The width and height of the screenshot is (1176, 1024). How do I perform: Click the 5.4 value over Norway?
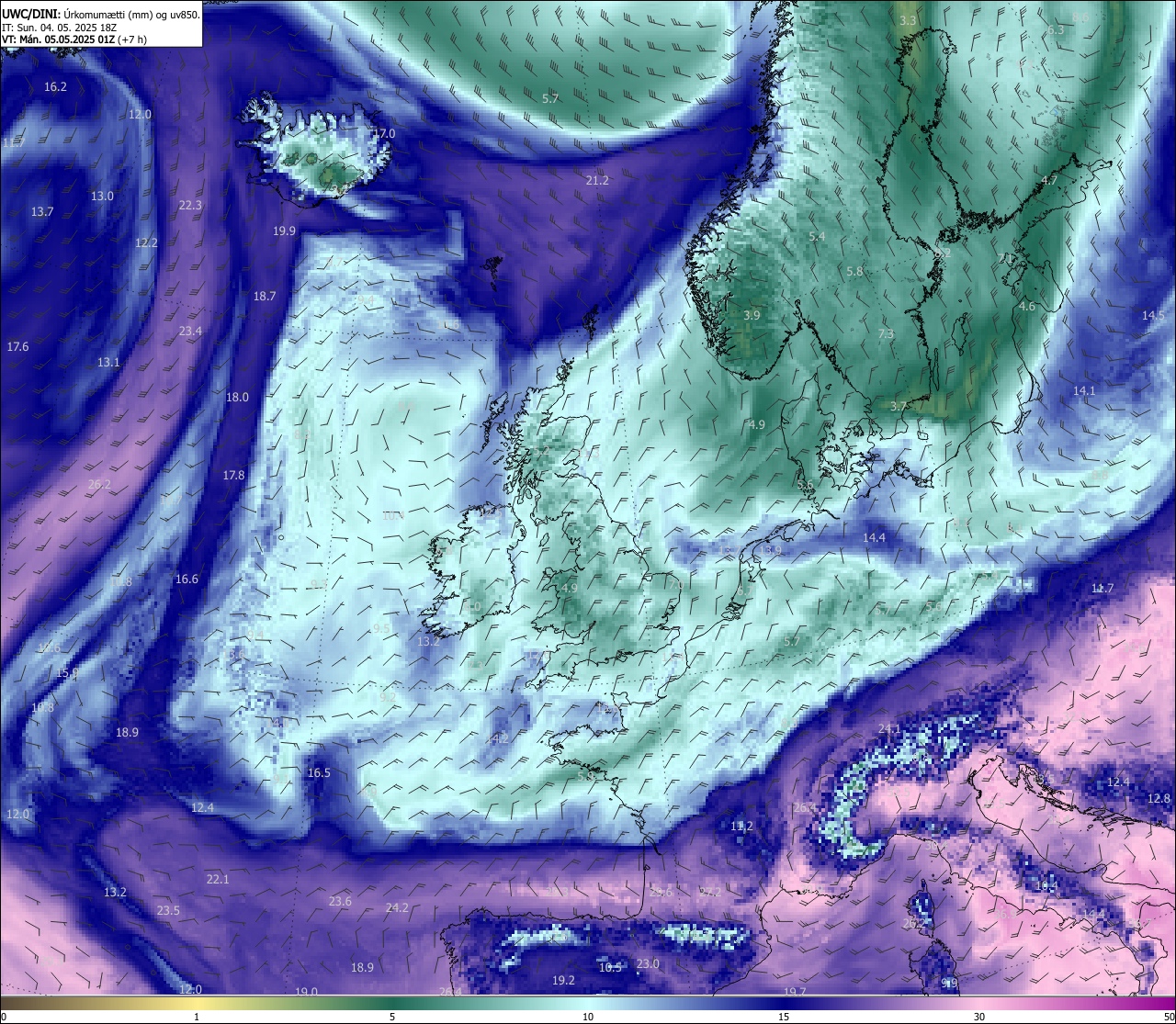point(817,237)
